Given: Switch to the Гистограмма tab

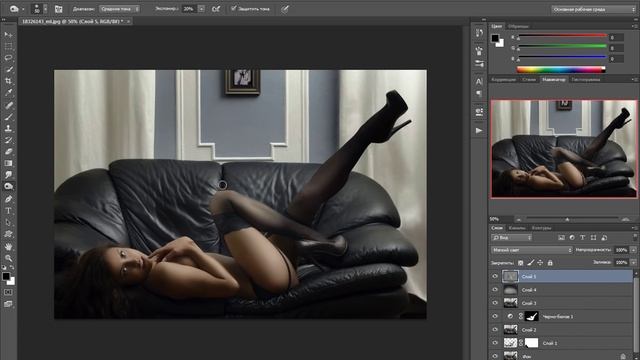Looking at the screenshot, I should 586,80.
